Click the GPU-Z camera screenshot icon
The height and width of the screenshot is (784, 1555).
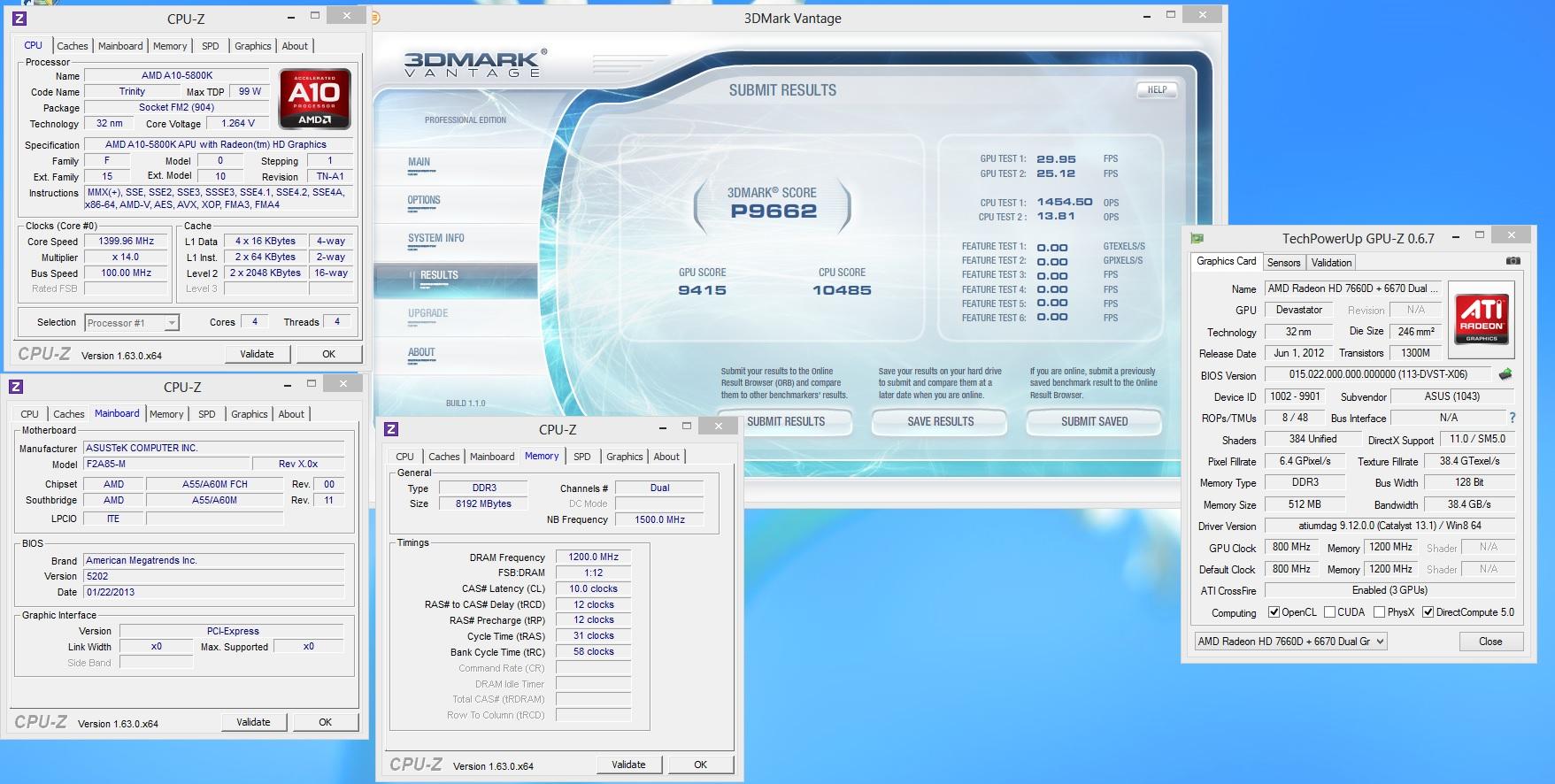pyautogui.click(x=1513, y=261)
